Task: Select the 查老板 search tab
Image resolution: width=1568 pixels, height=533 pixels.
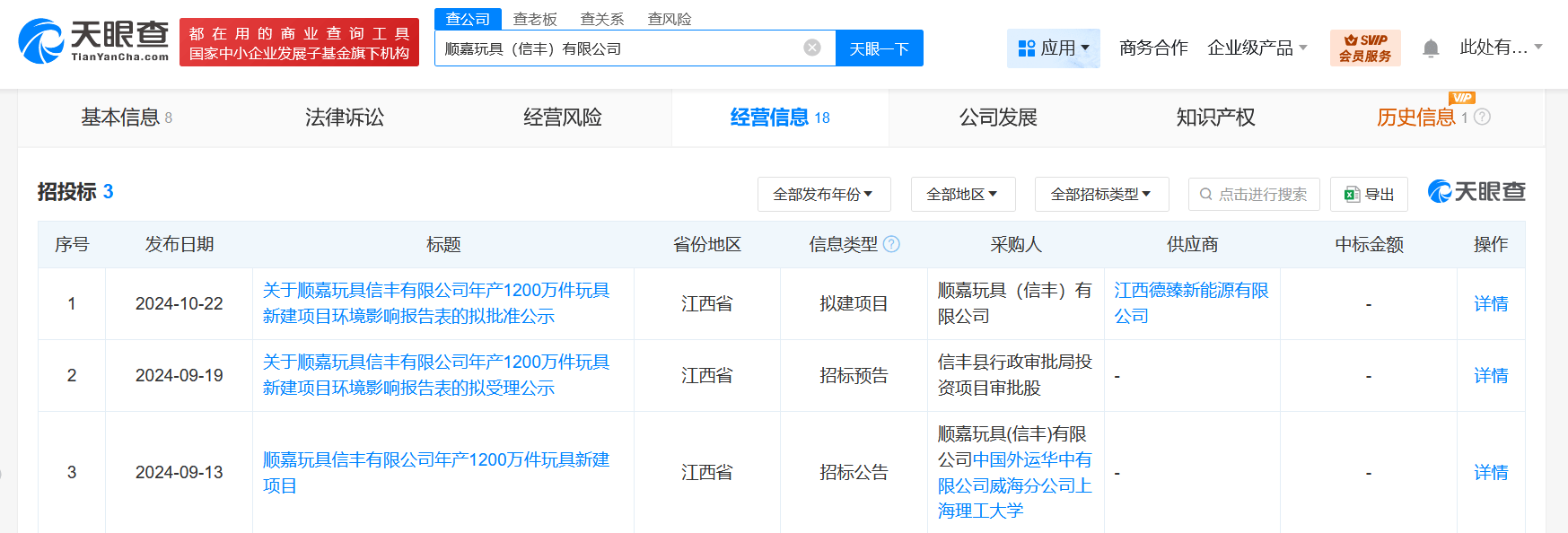Action: coord(535,19)
